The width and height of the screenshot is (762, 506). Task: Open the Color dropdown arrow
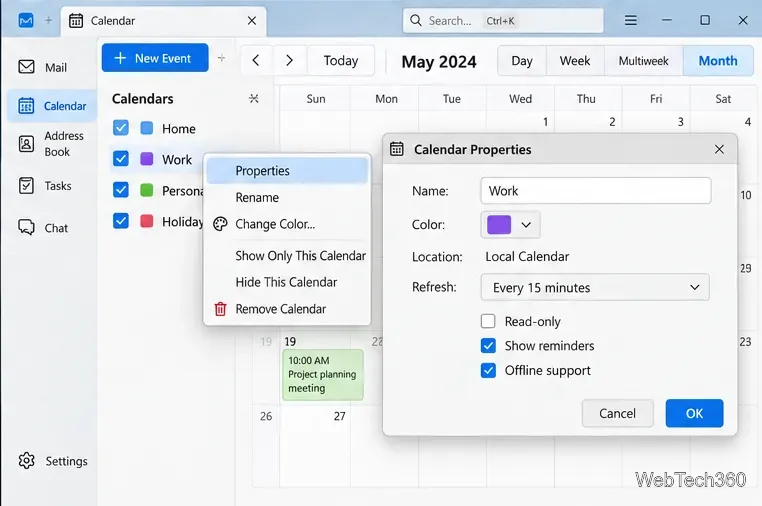click(526, 225)
